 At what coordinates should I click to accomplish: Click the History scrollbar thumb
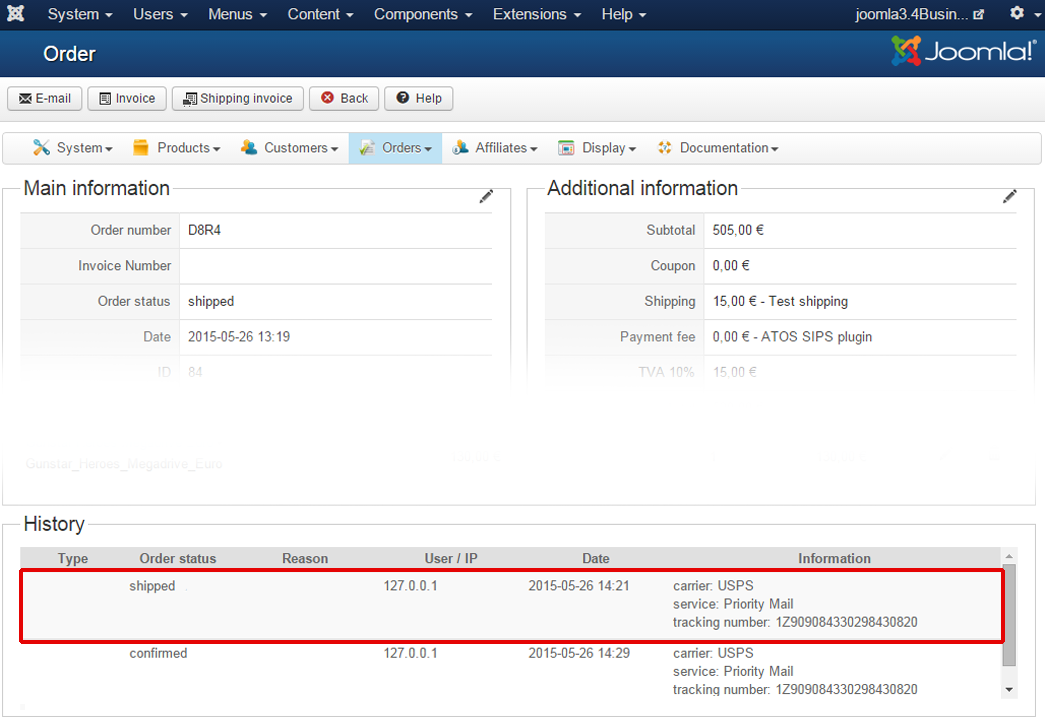pyautogui.click(x=1009, y=615)
